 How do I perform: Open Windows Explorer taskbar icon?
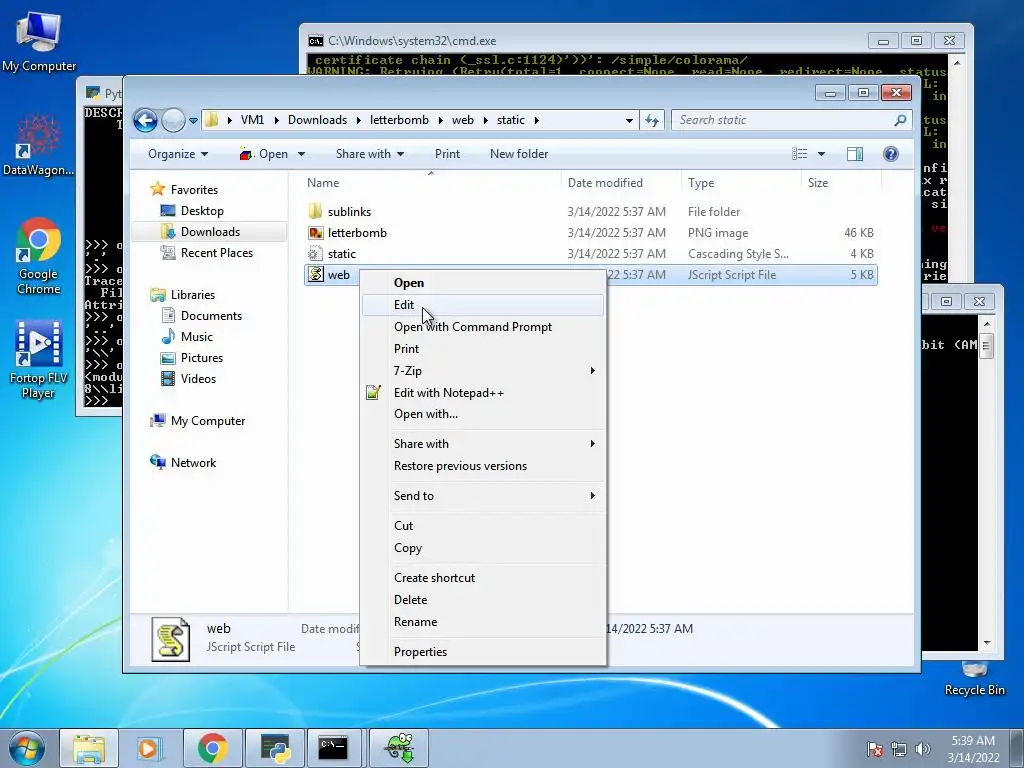[x=89, y=748]
